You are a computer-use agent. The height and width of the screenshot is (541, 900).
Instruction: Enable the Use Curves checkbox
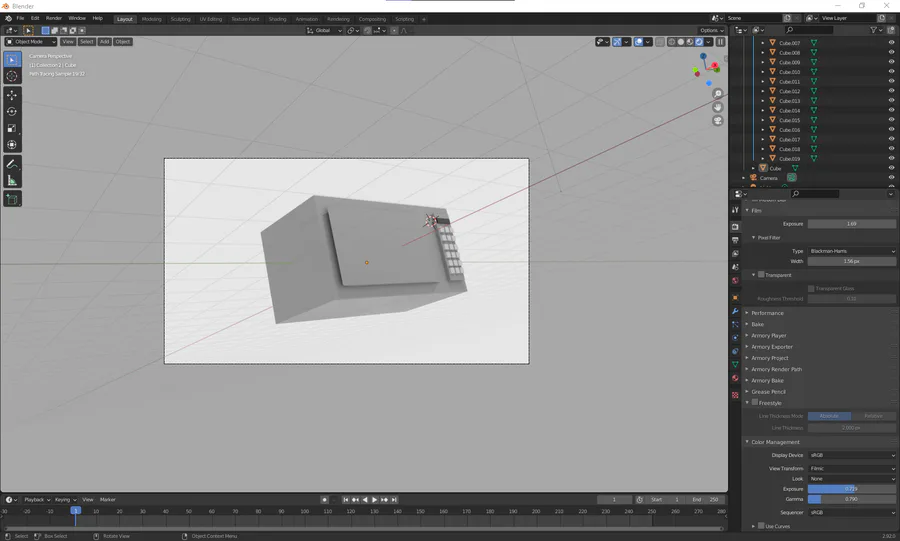[761, 526]
